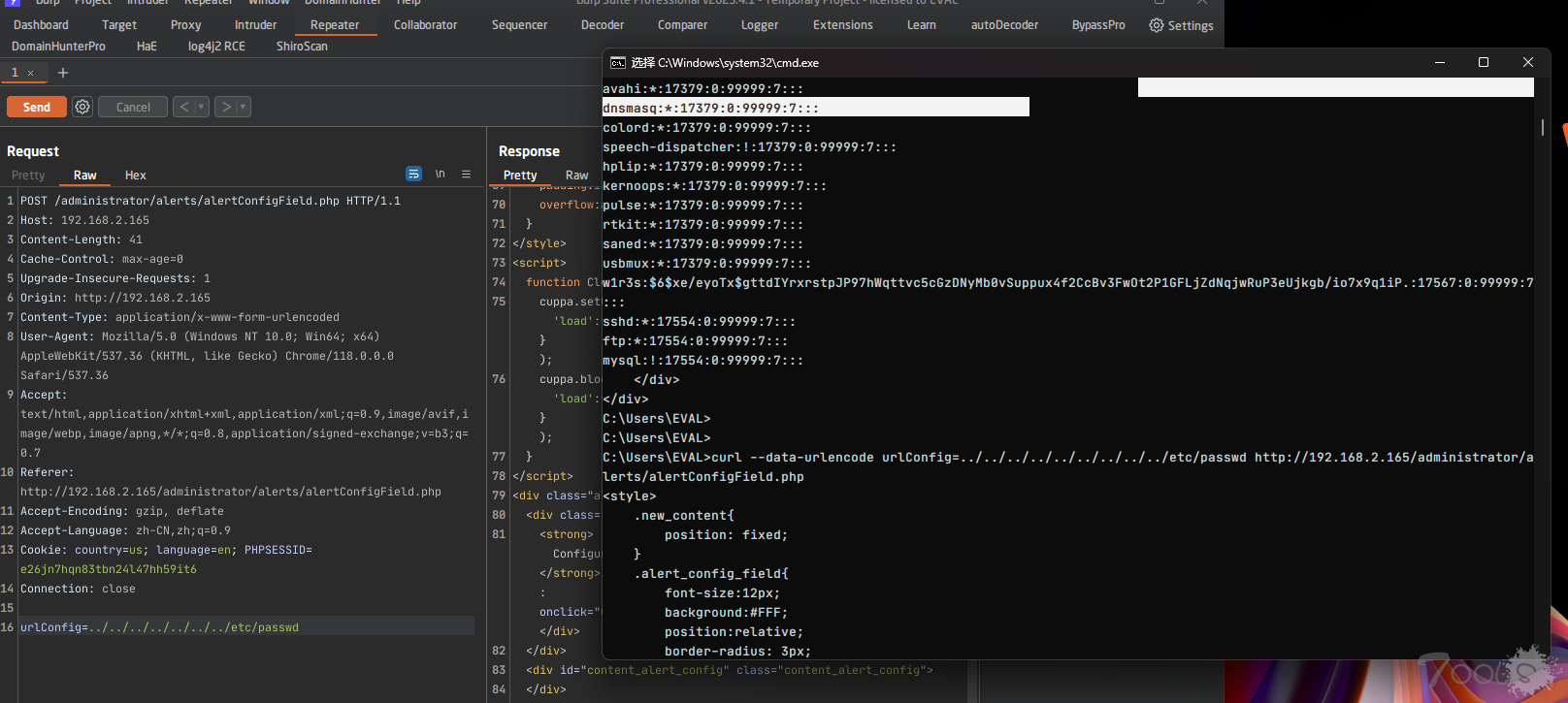Screen dimensions: 1568x703
Task: Toggle word wrap icon in Request panel
Action: pos(413,175)
